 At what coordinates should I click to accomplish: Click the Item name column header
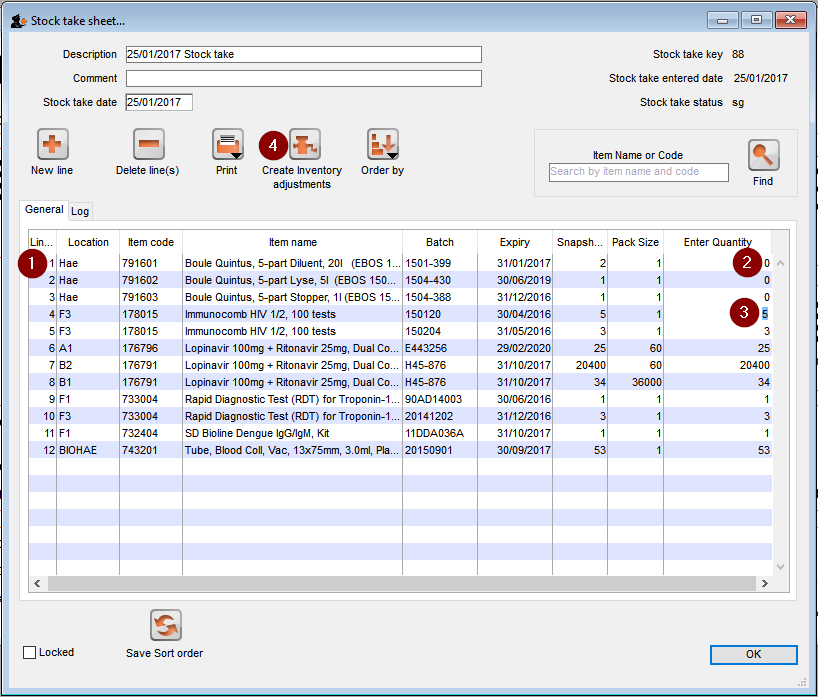click(292, 242)
